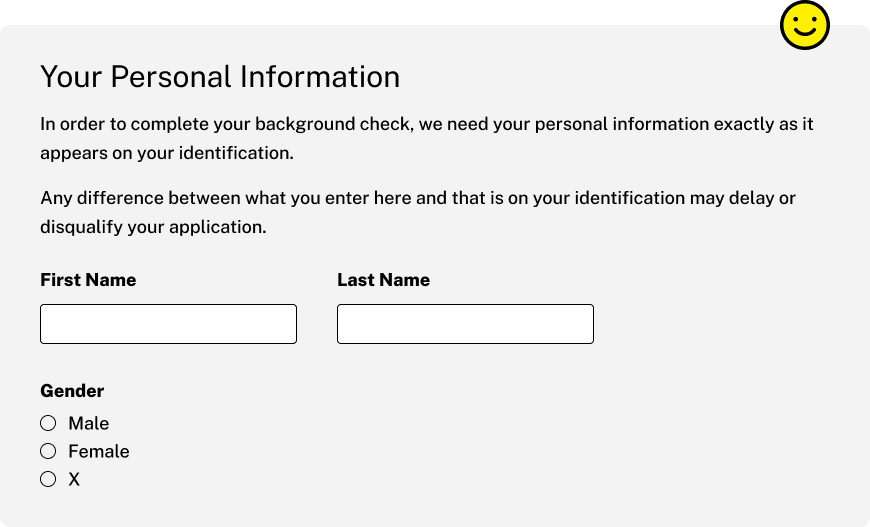Click the bold "Gender" group label
This screenshot has width=870, height=527.
coord(72,391)
